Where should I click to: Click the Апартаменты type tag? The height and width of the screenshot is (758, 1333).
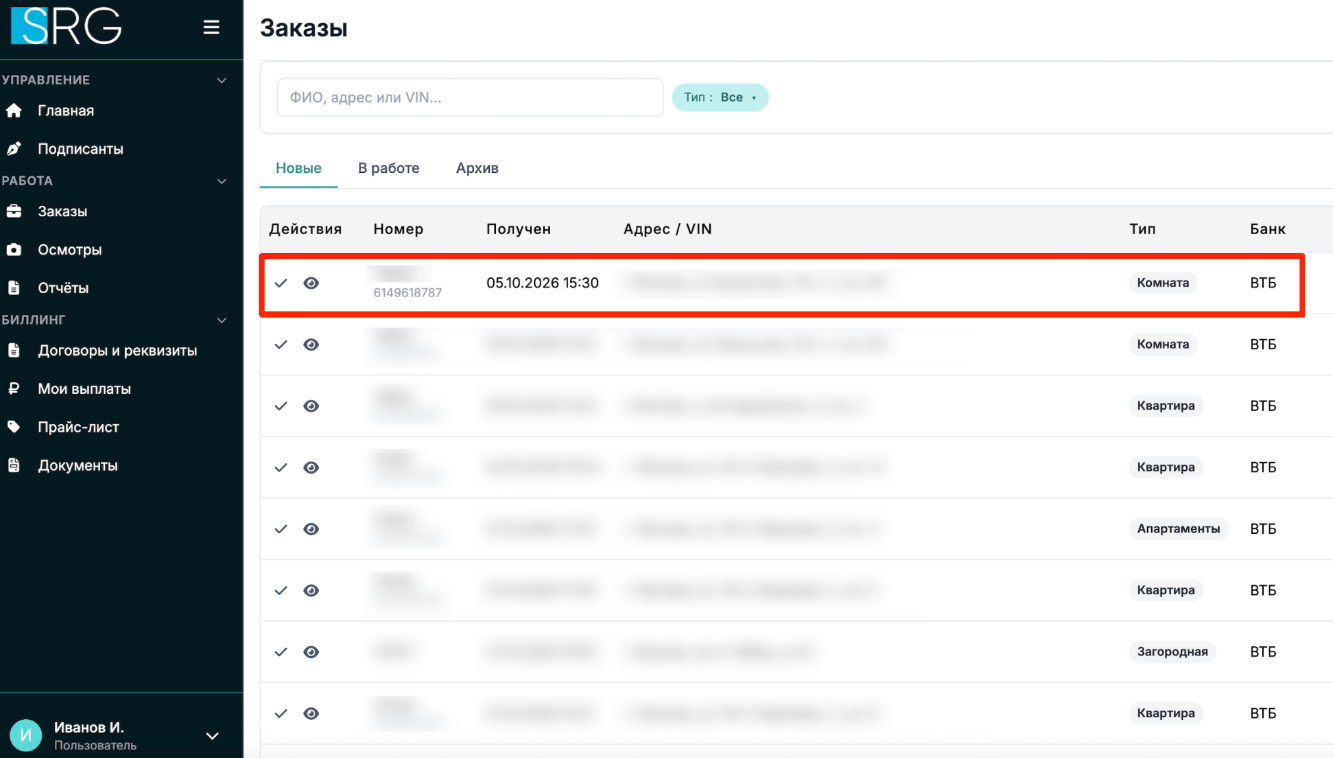pos(1179,529)
